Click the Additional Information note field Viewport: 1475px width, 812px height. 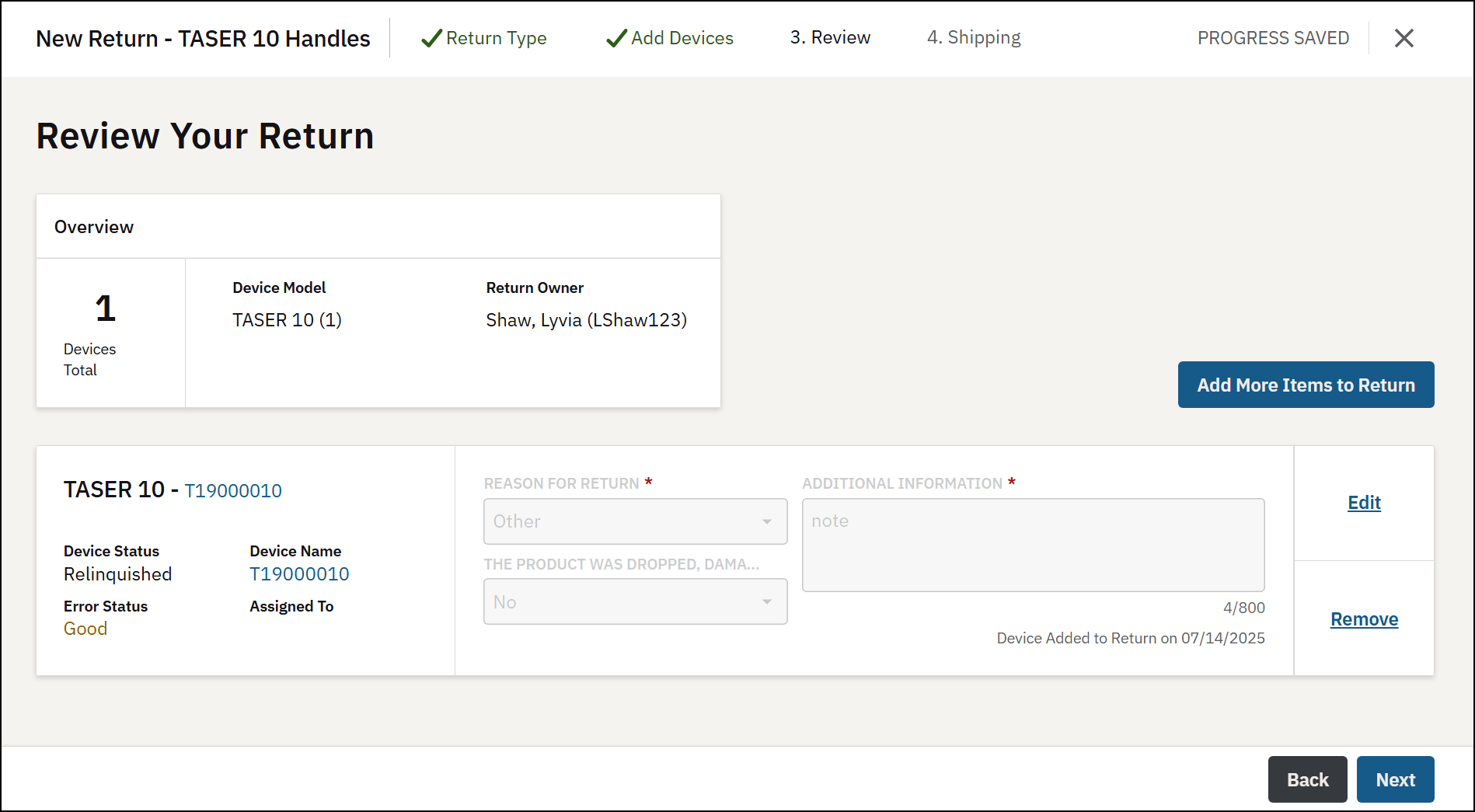tap(1033, 545)
